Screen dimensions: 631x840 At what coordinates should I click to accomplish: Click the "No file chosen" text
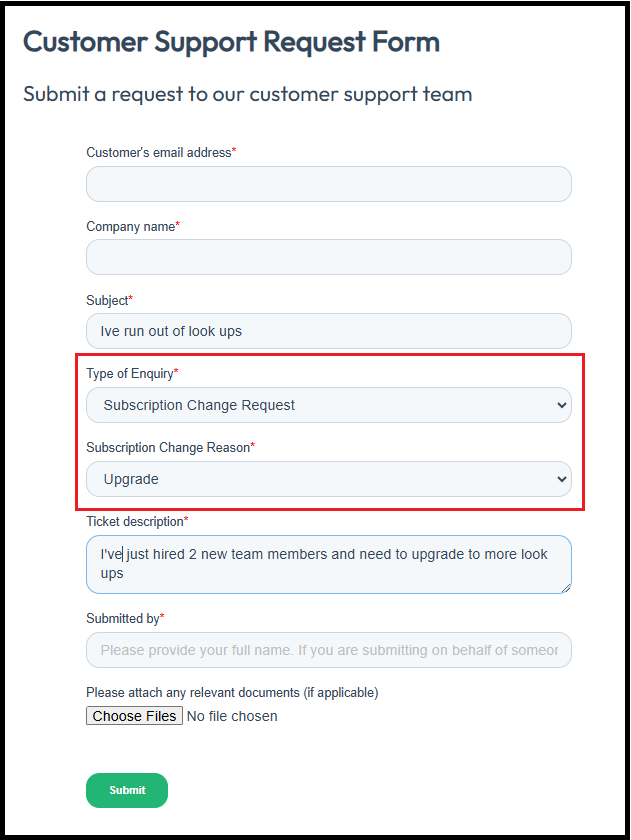[x=232, y=716]
